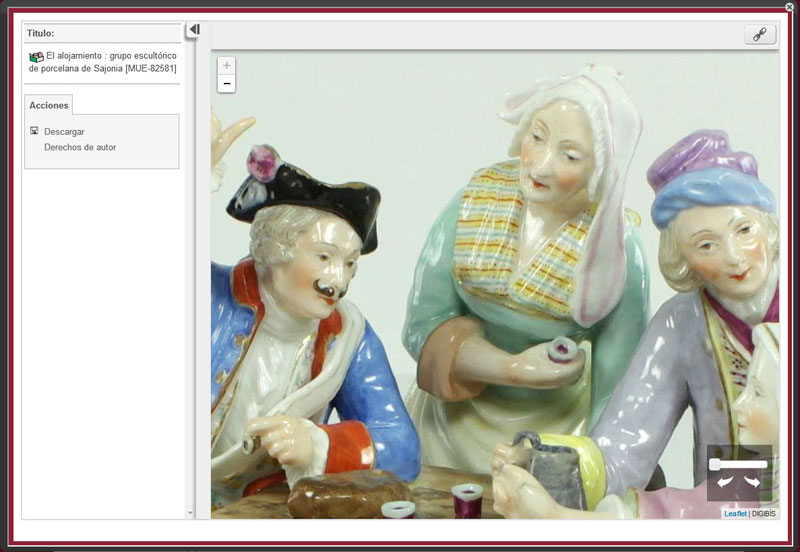The image size is (800, 552).
Task: Click title 'El alojamiento : grupo escultórico'
Action: (111, 56)
